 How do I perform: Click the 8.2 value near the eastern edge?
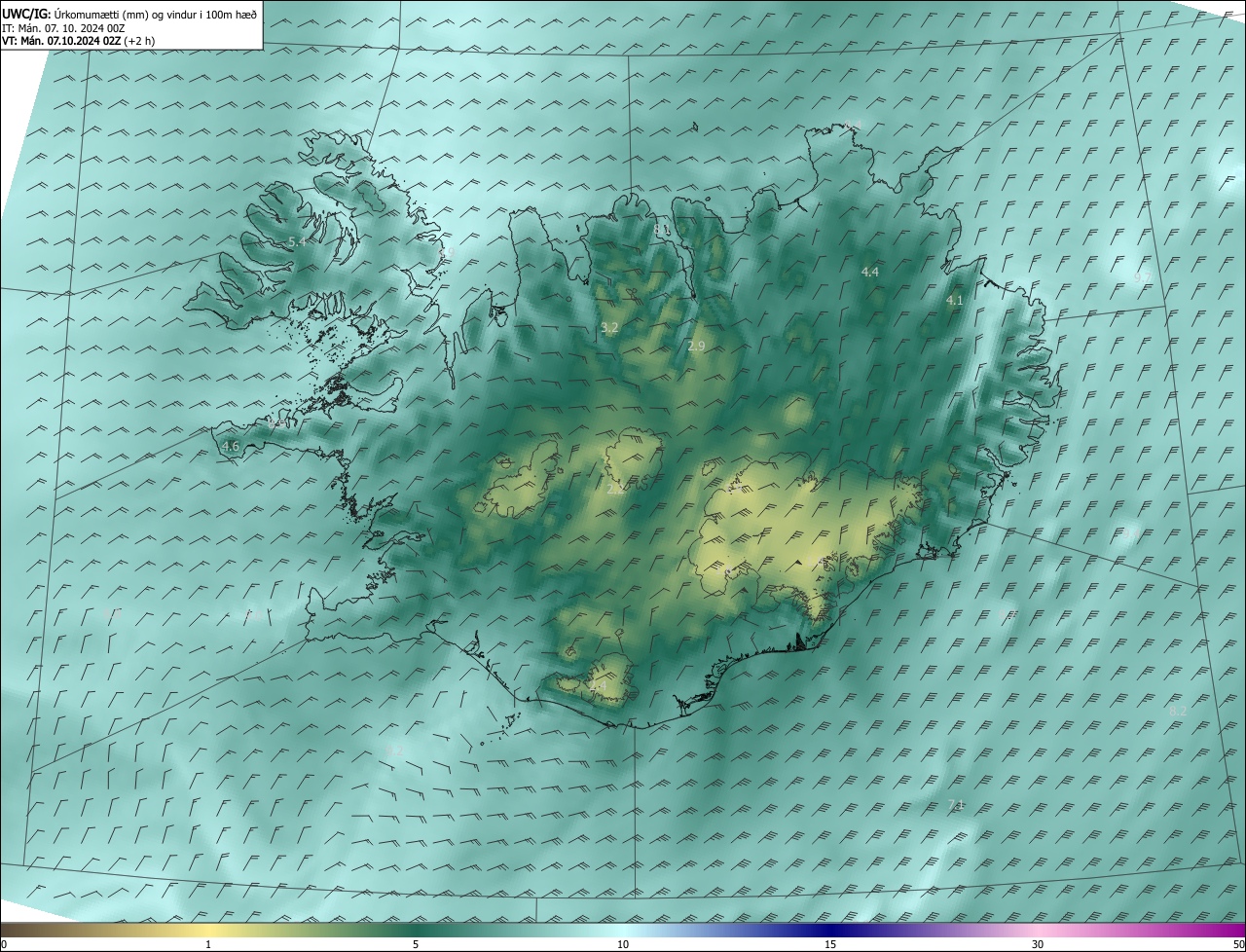pos(1178,712)
